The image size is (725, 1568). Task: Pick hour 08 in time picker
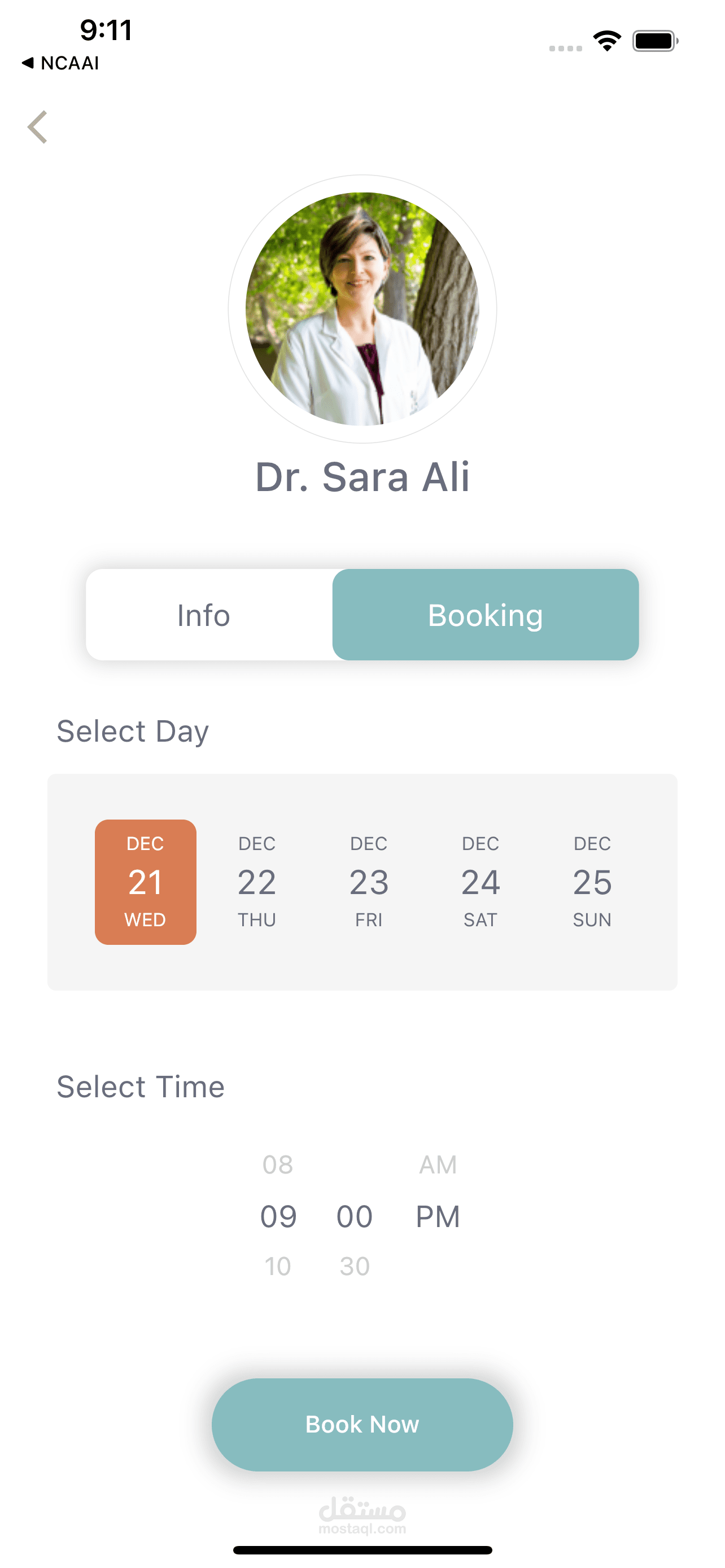coord(278,1164)
